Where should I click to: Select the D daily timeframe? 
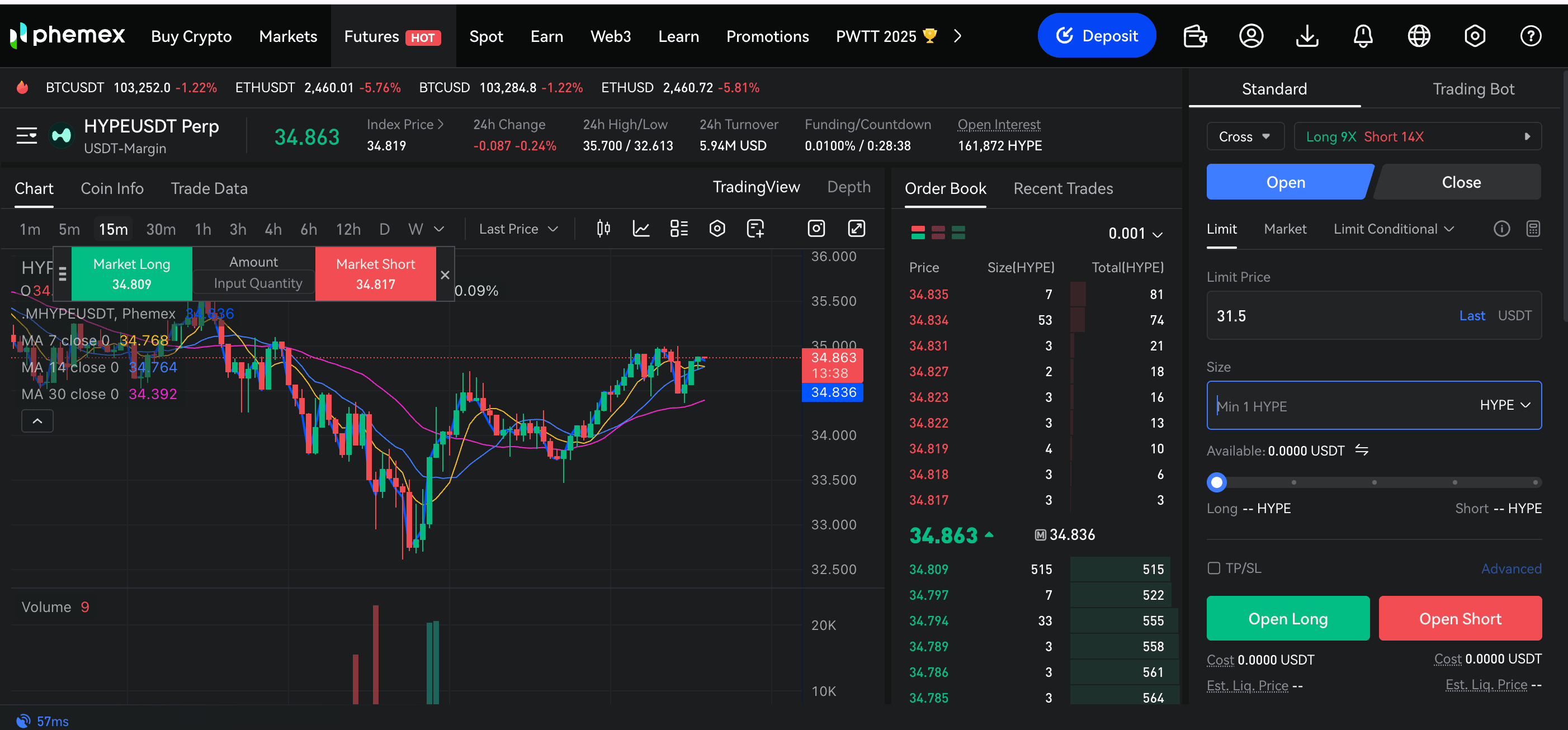384,229
